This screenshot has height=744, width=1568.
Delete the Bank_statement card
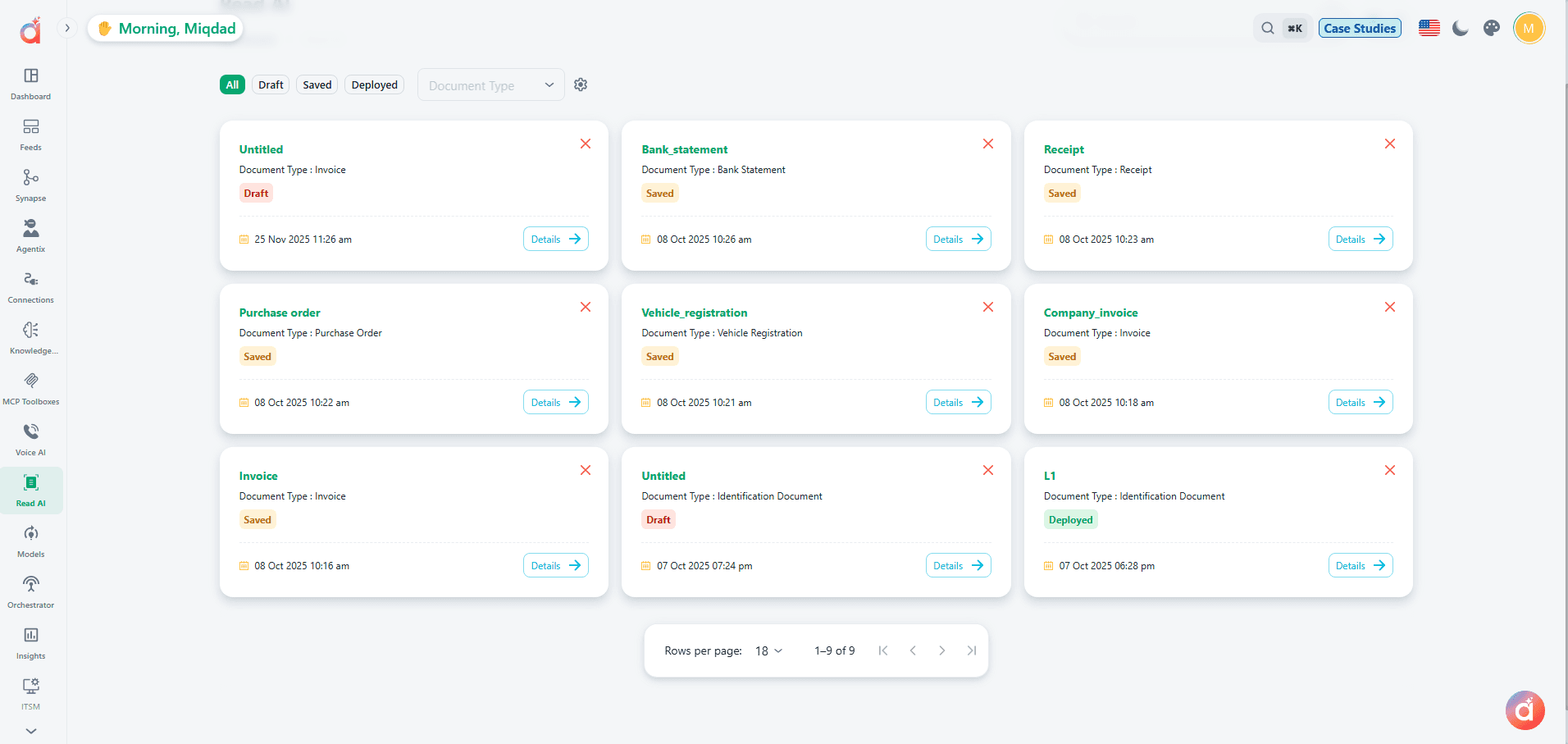pos(988,144)
